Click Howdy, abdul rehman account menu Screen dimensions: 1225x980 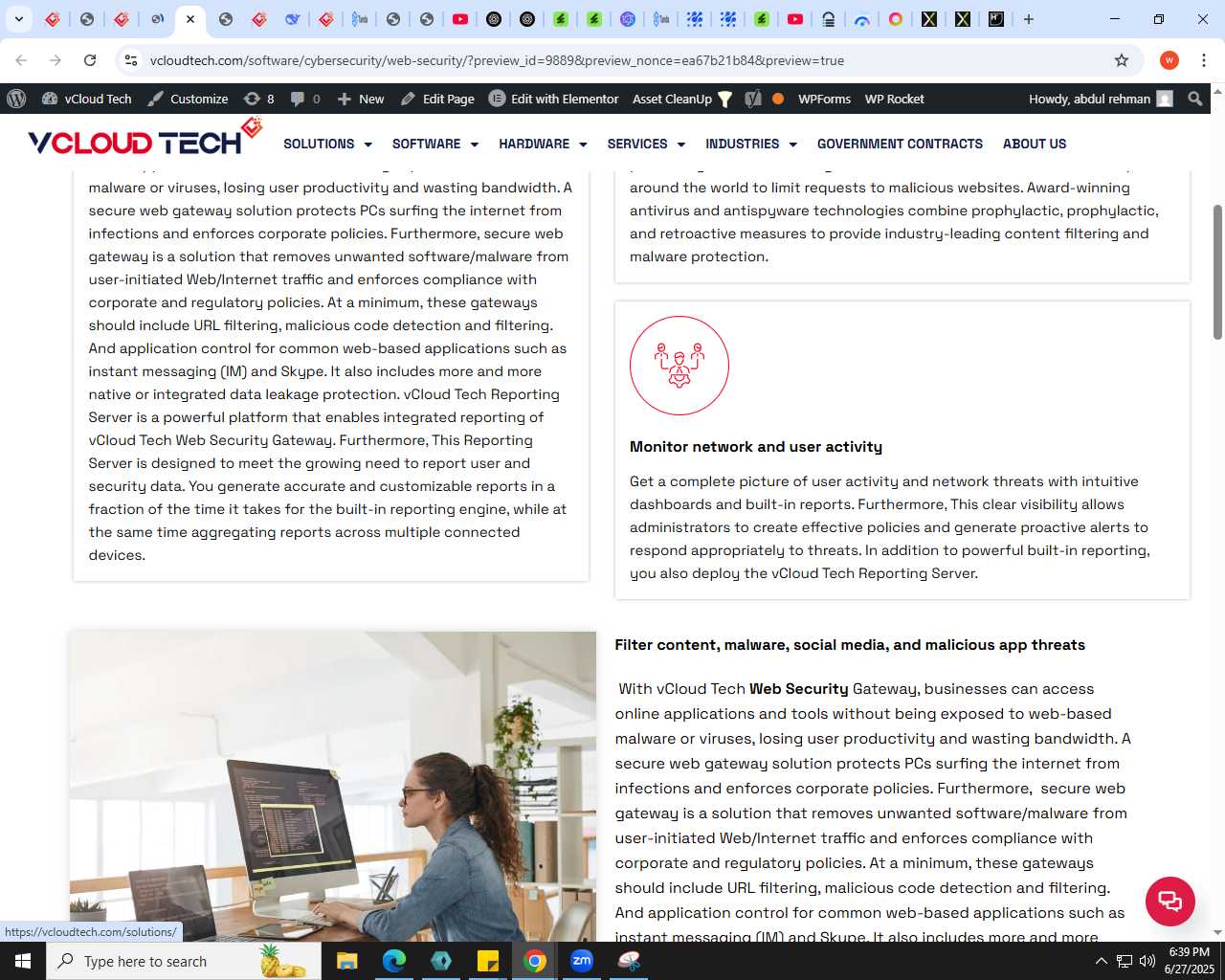point(1101,99)
